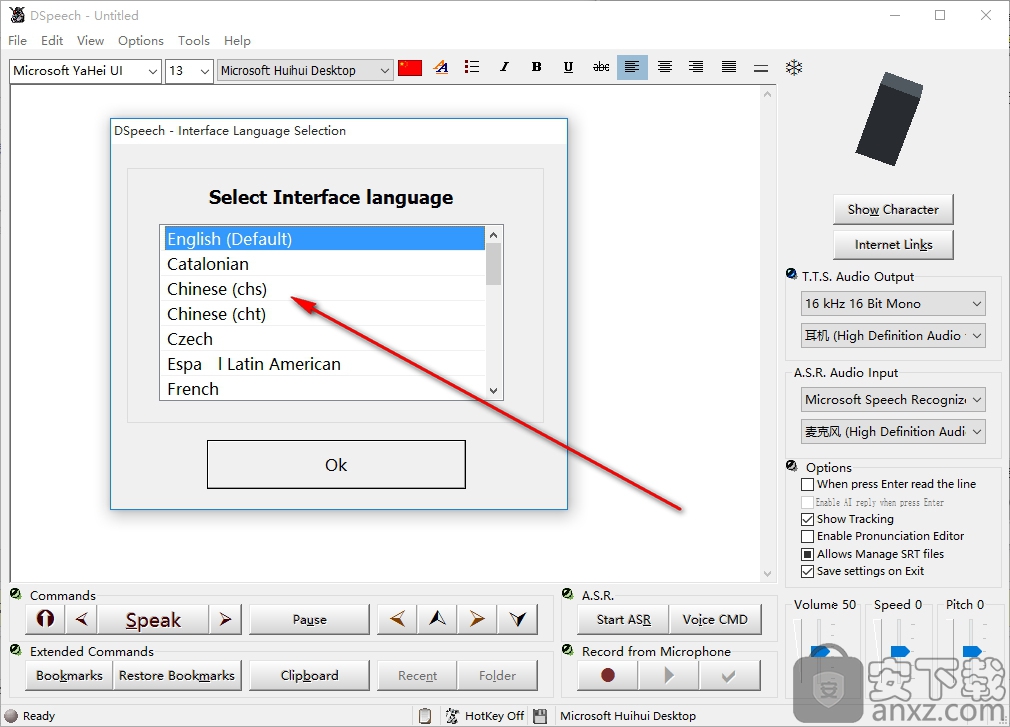The width and height of the screenshot is (1010, 727).
Task: Click the clipboard icon in status bar
Action: click(424, 715)
